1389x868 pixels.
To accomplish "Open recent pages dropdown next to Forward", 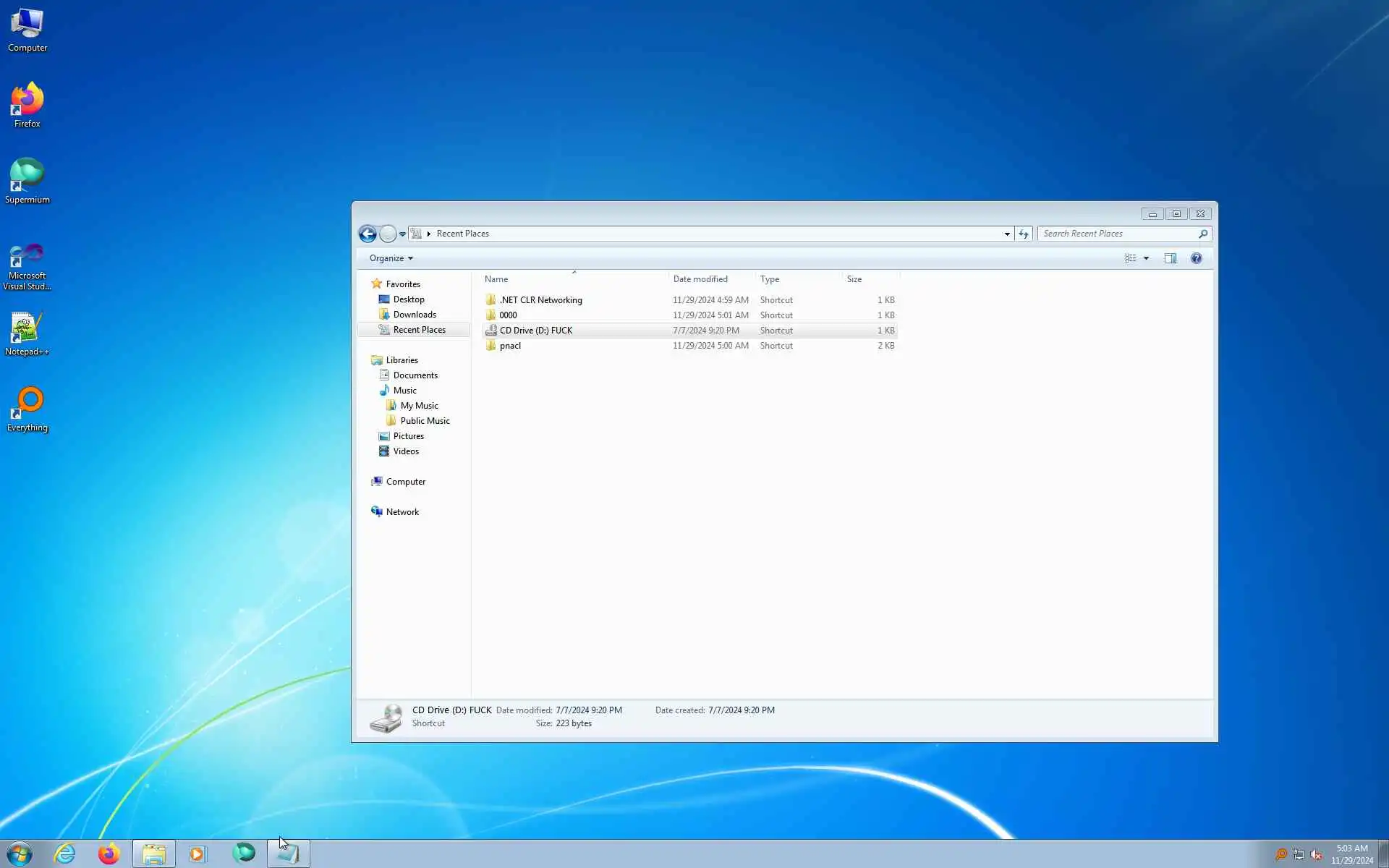I will (402, 234).
